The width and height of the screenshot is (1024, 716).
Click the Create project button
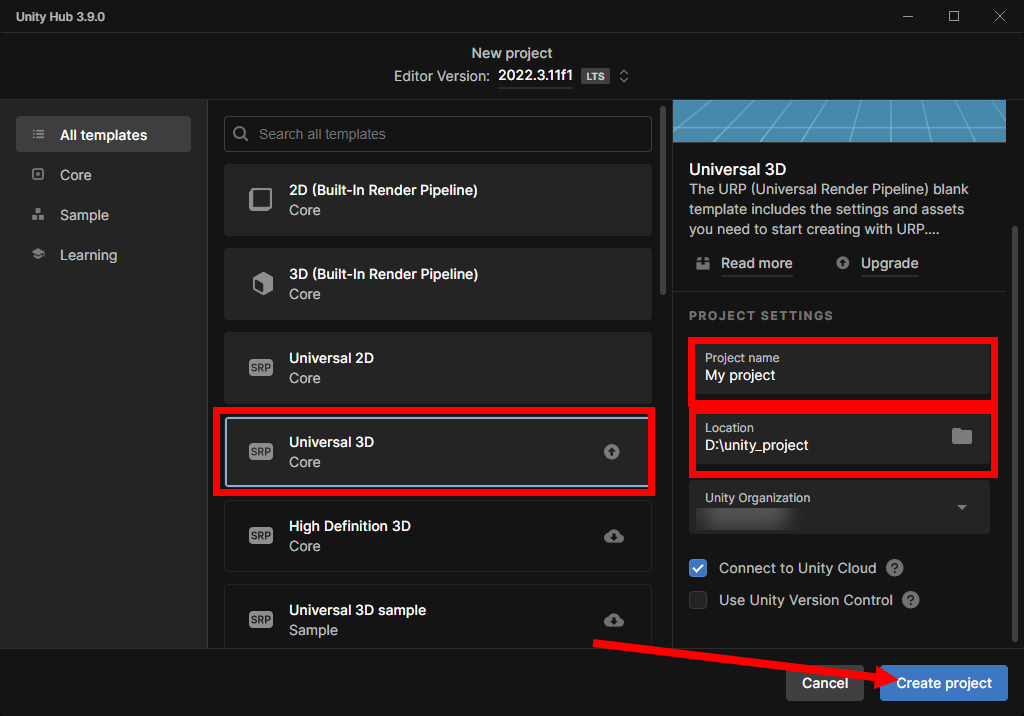[944, 683]
